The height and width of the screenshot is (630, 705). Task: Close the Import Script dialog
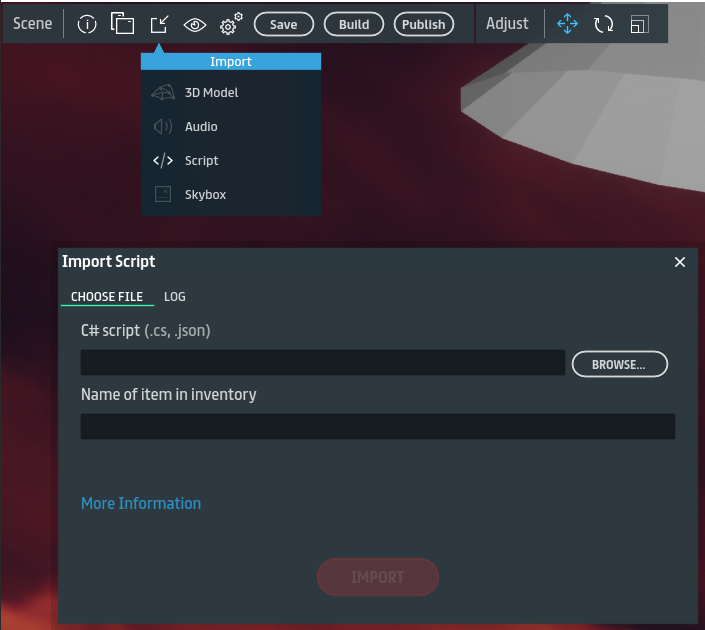[x=680, y=262]
